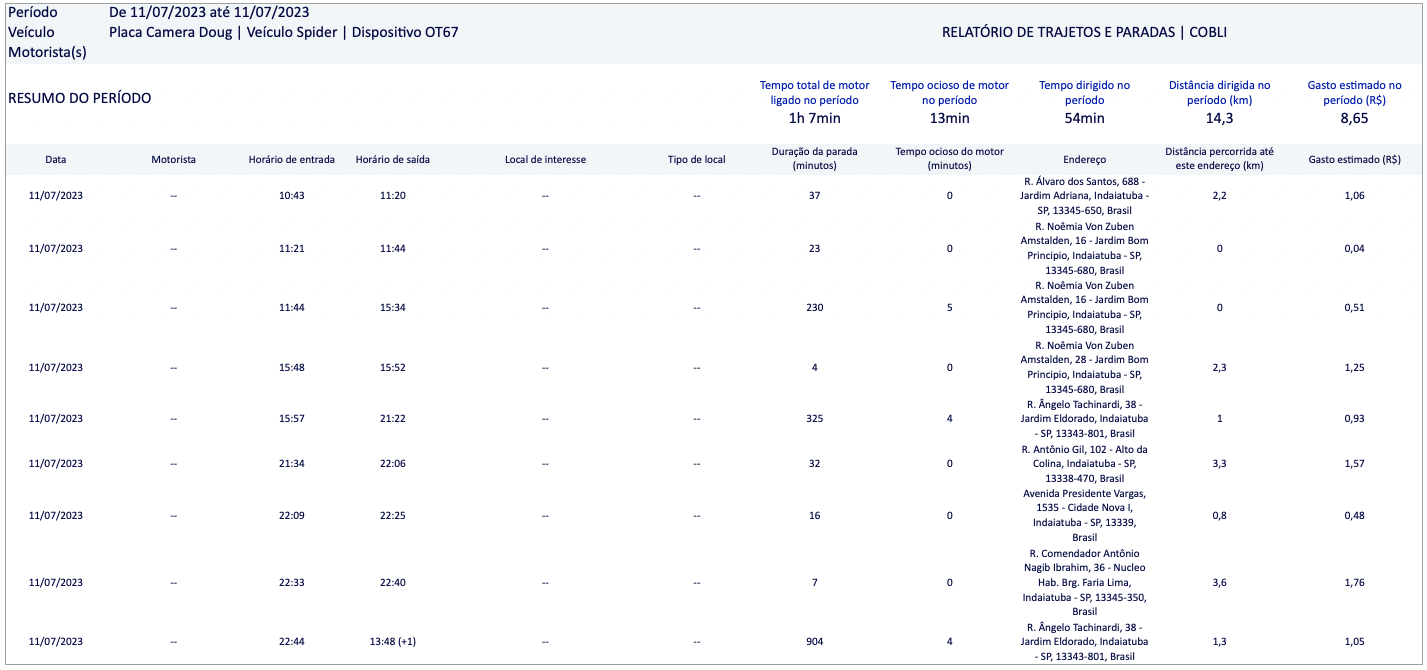The image size is (1427, 670).
Task: Click the period text 'De 11/07/2023 até 11/07/2023'
Action: pos(209,13)
